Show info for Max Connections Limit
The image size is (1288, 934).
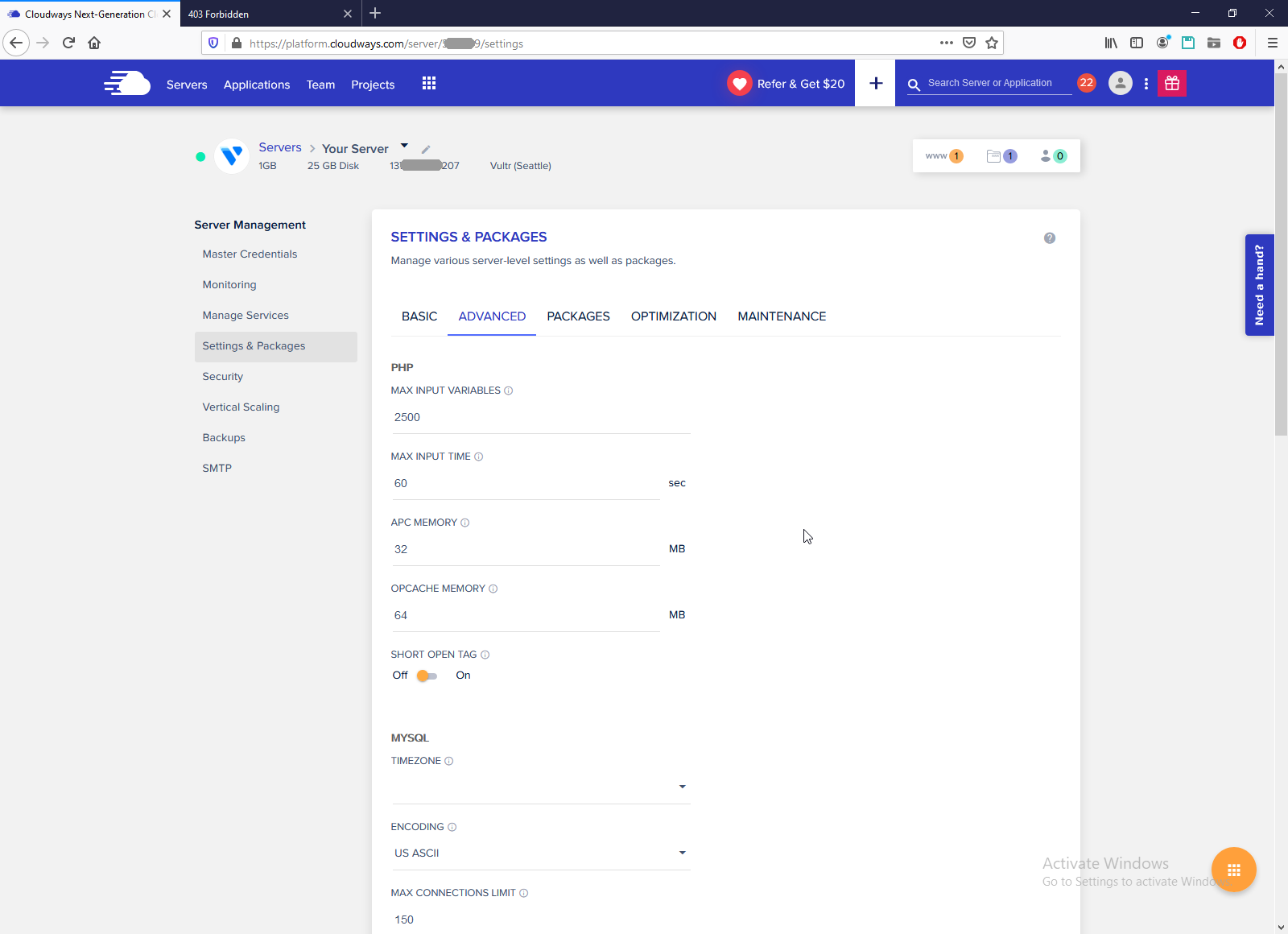pyautogui.click(x=524, y=894)
